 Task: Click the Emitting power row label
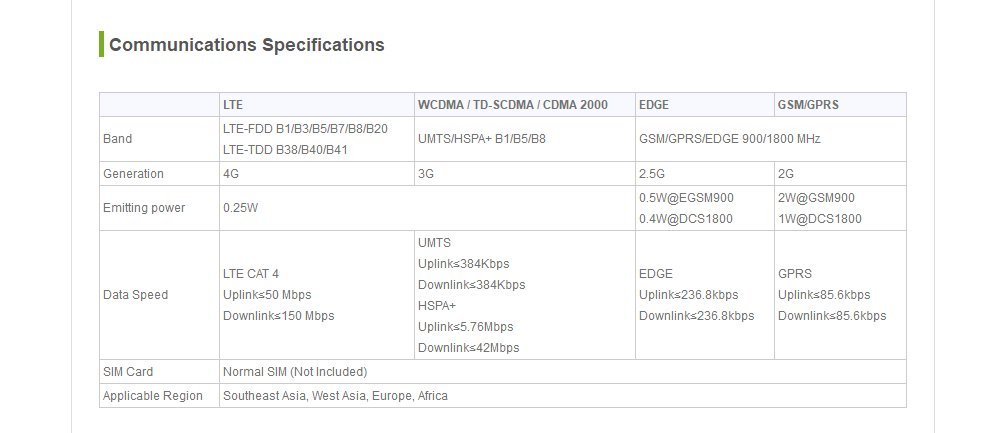(144, 208)
